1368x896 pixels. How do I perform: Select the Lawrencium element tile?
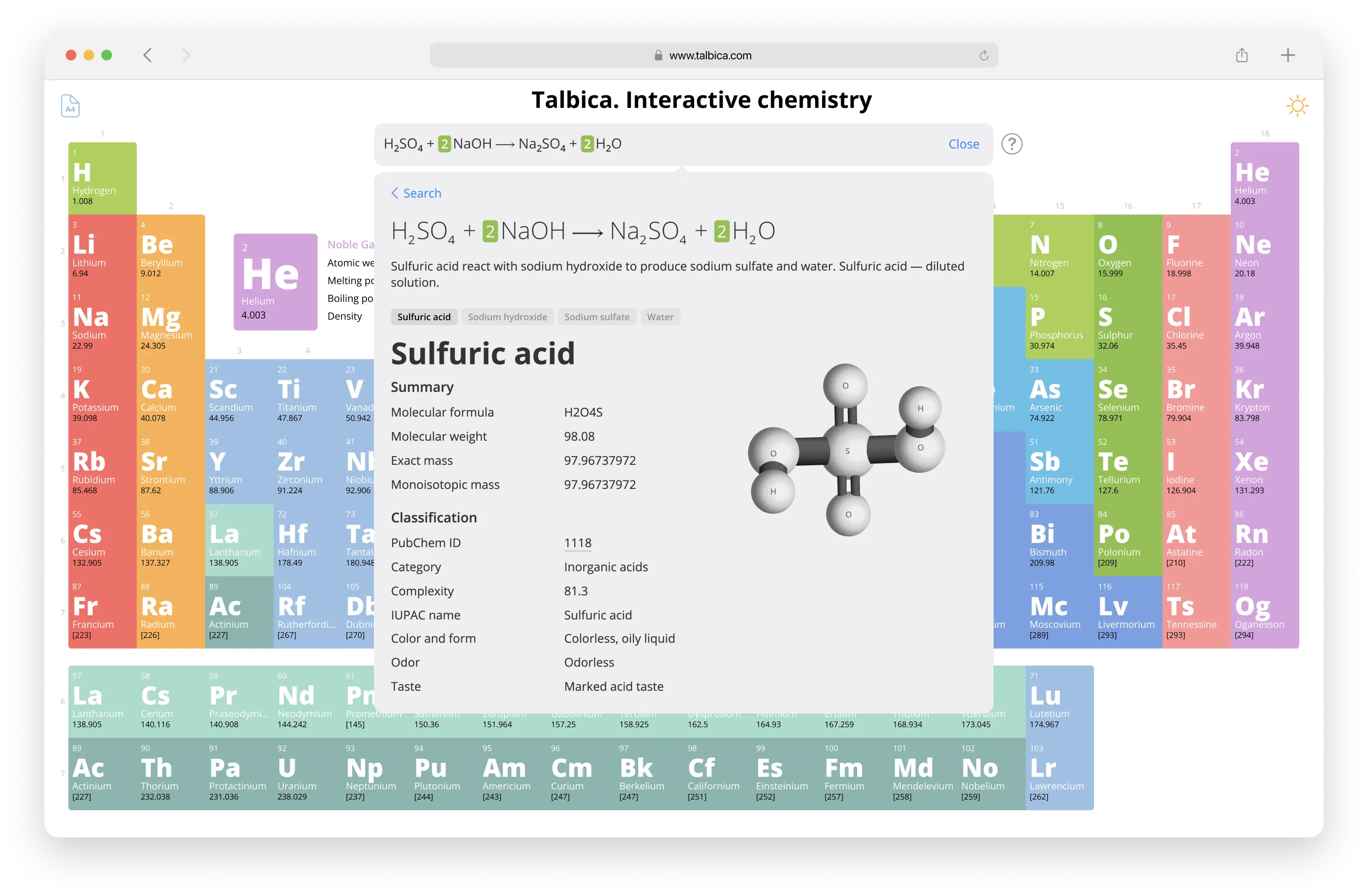point(1059,774)
